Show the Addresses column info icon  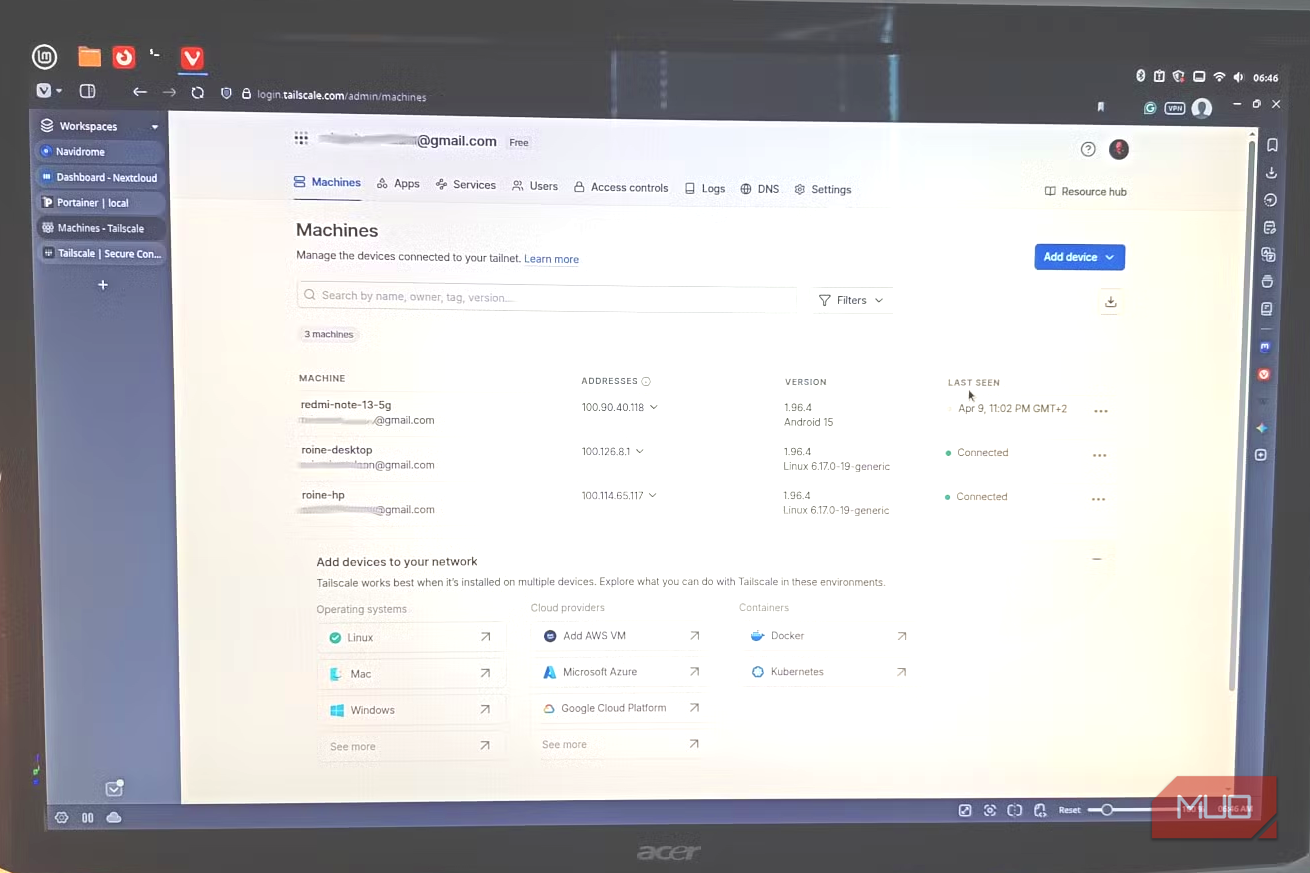646,381
